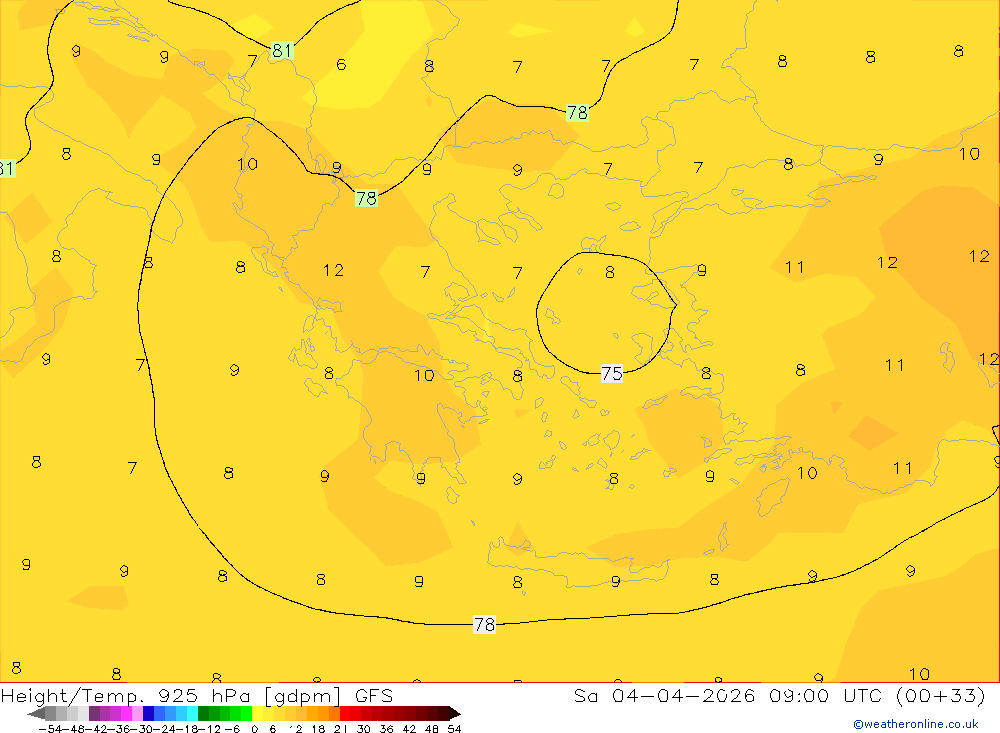Click the '-54' label under the color scale
The width and height of the screenshot is (1000, 733).
(51, 729)
